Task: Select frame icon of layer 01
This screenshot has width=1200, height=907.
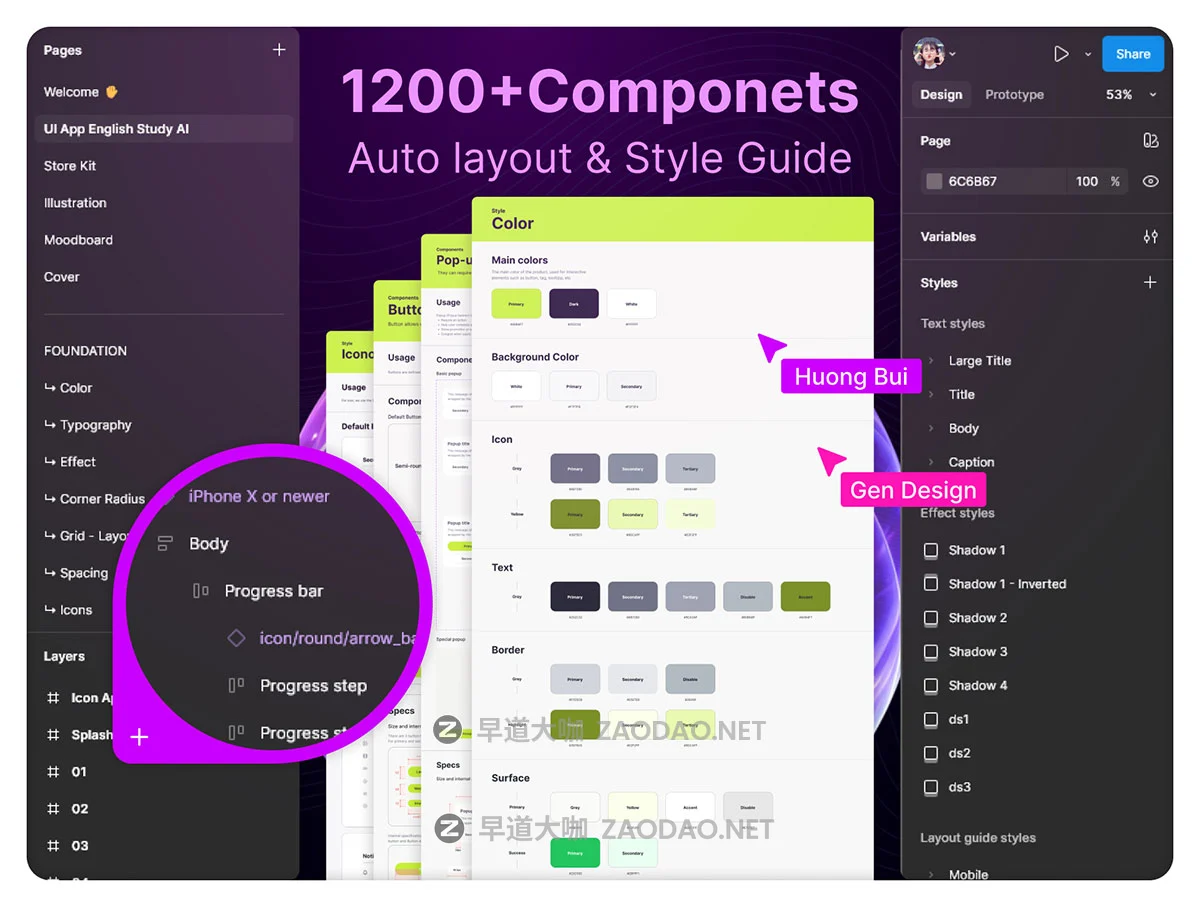Action: coord(53,772)
